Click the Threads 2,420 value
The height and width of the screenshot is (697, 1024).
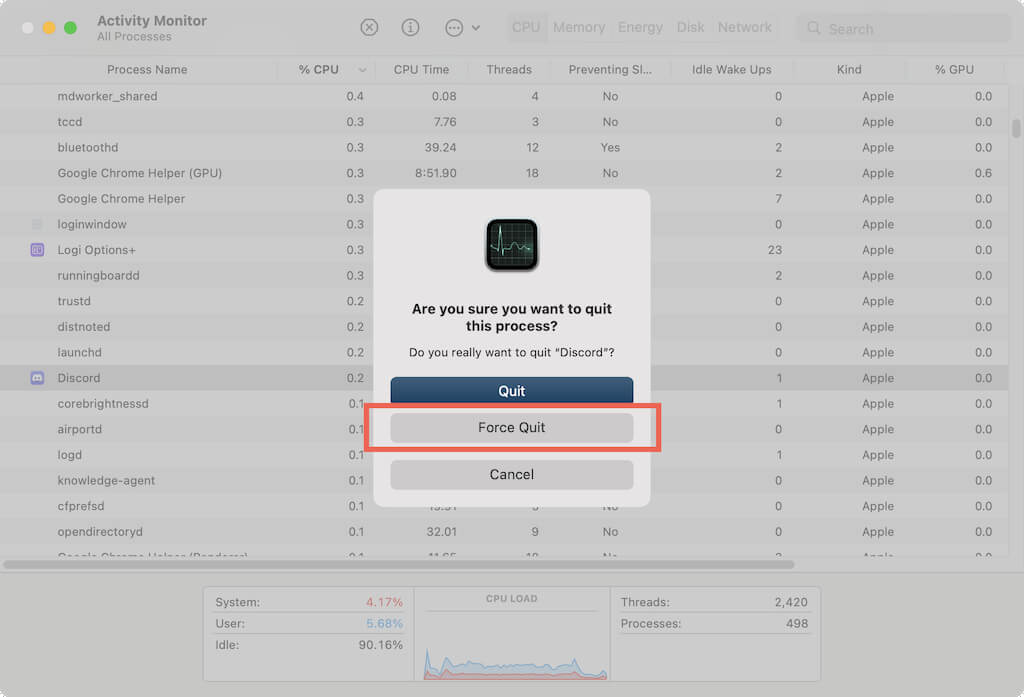click(x=791, y=602)
